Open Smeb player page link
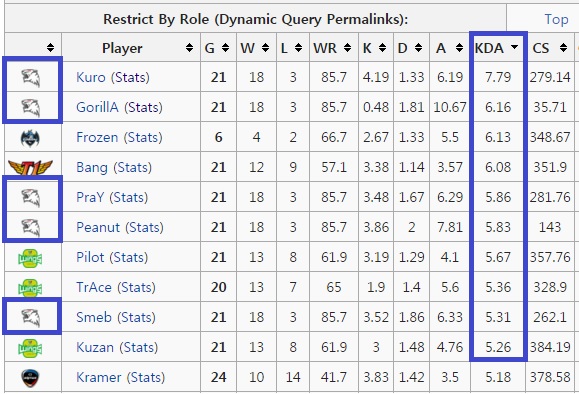579x394 pixels. pos(94,317)
